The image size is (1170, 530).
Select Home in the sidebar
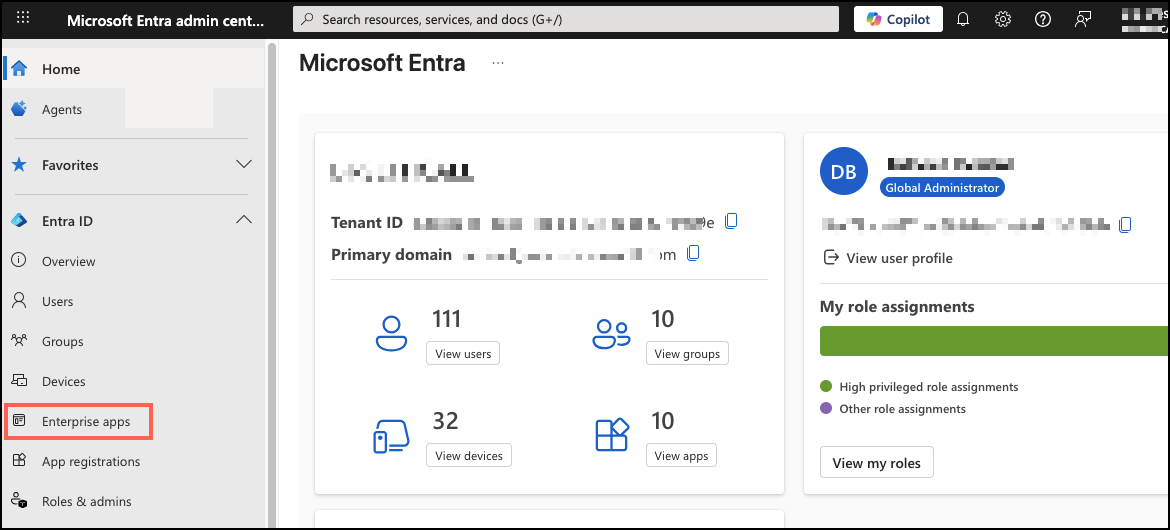pos(134,69)
